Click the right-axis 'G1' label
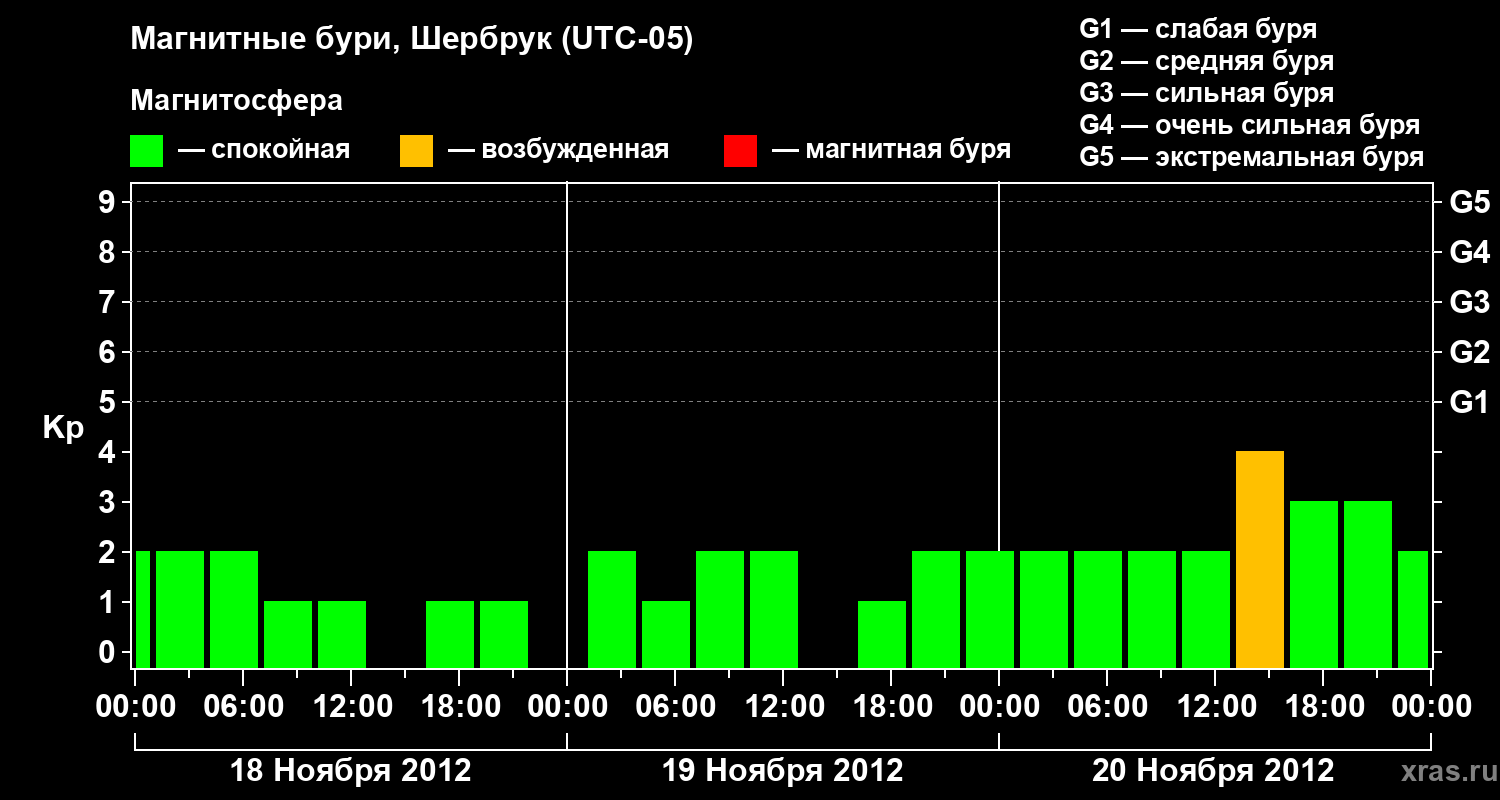Screen dimensions: 1500x800 [x=1470, y=403]
